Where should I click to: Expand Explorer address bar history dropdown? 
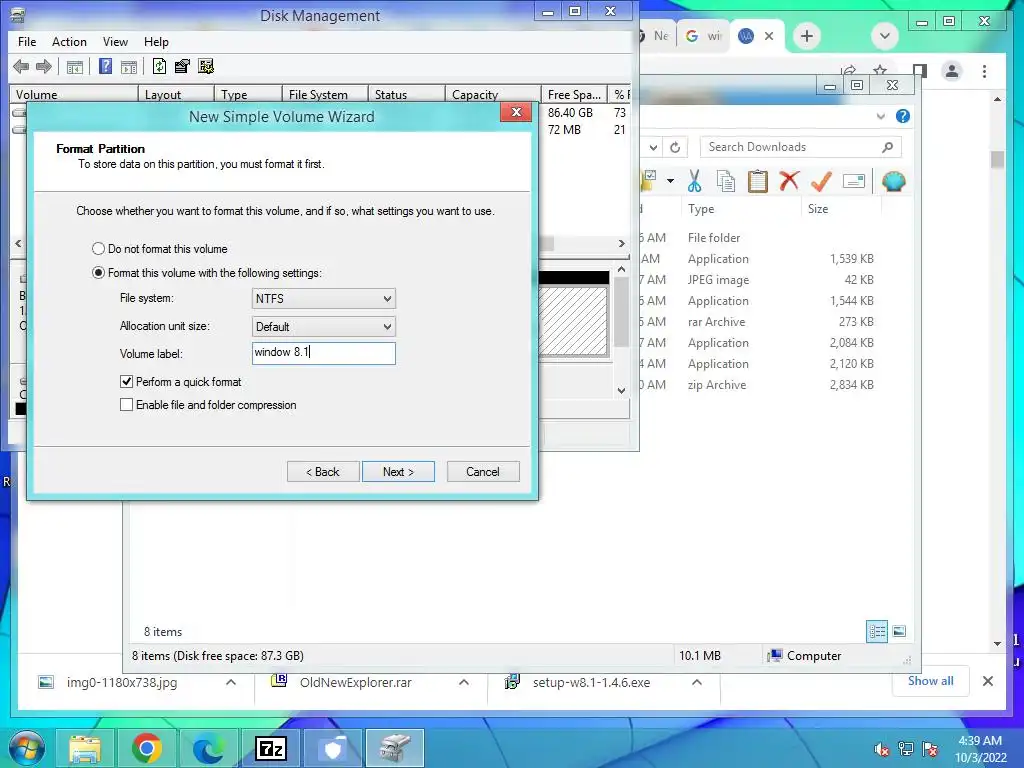click(x=653, y=148)
